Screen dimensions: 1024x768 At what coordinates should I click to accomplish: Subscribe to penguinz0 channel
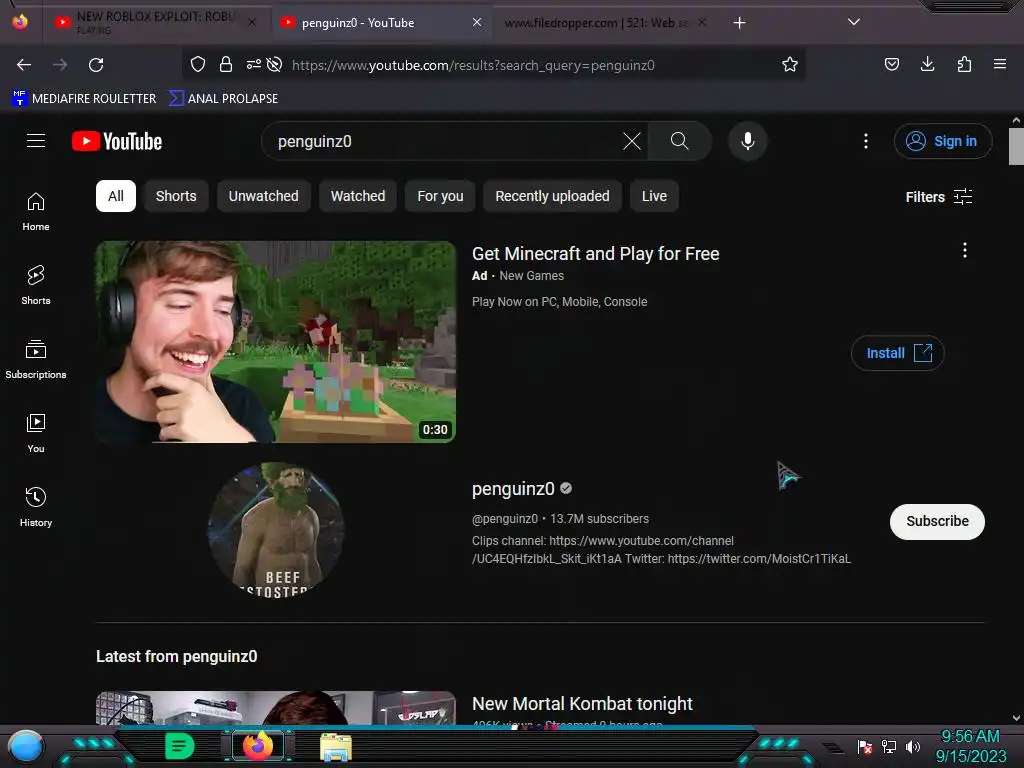tap(937, 521)
